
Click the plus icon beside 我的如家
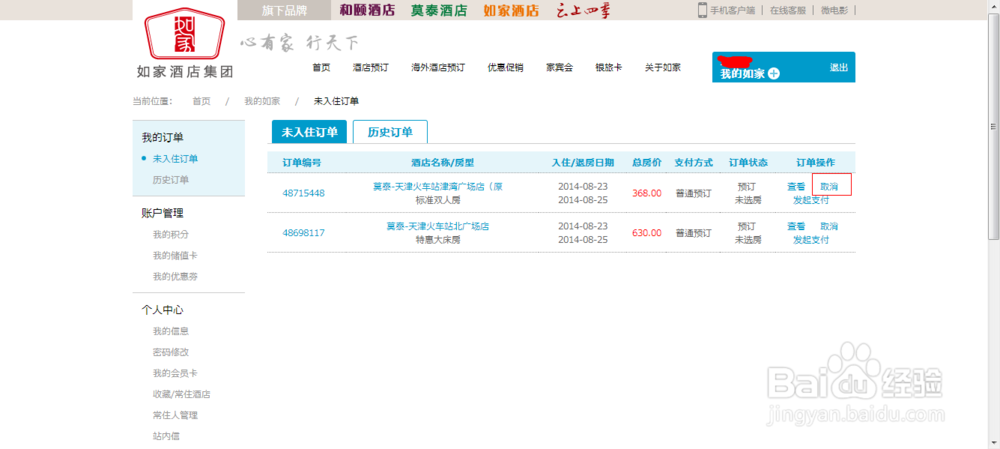774,73
